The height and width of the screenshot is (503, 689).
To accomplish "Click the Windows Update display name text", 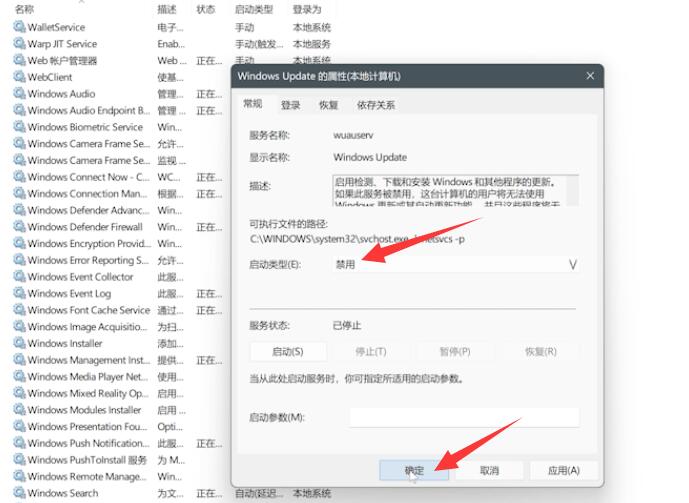I will pos(370,157).
